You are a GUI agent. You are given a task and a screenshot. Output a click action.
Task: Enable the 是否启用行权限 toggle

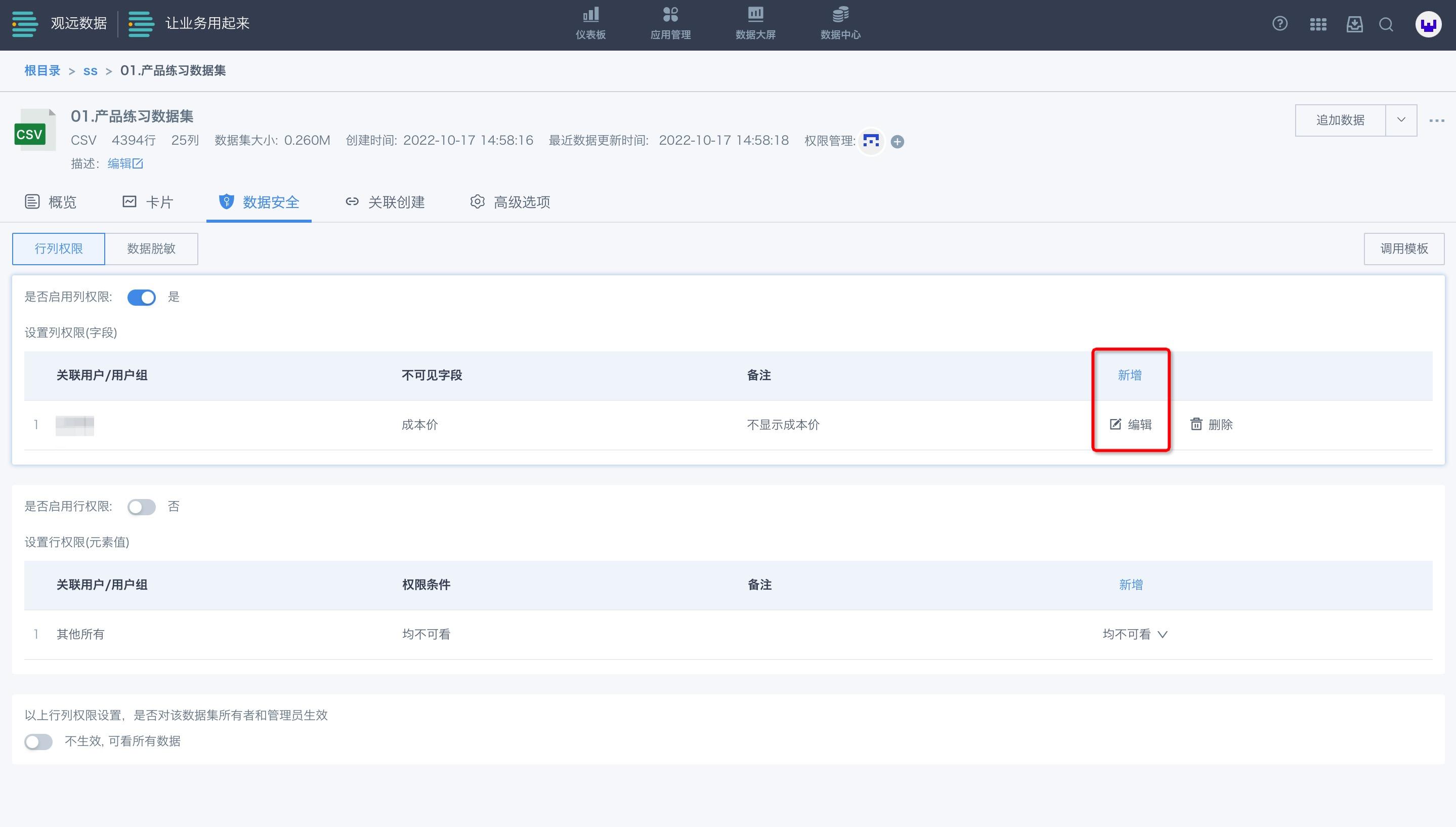pos(141,507)
